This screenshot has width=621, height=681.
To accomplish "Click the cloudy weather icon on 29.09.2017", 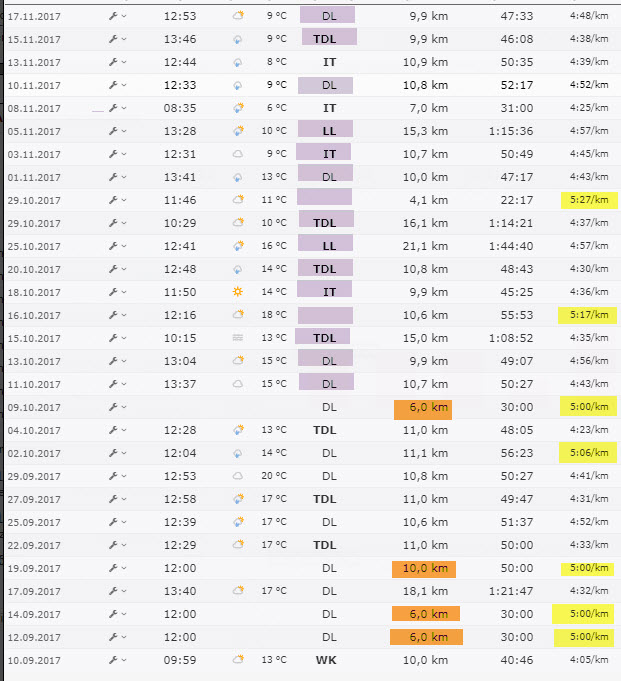I will point(238,476).
